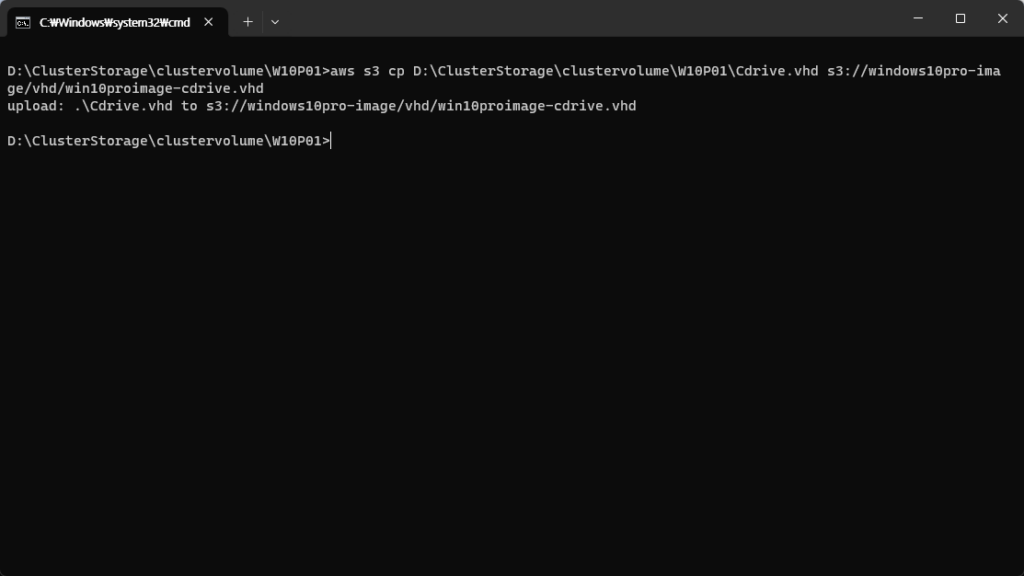Click wrapped text ge/vhd/win10proimage-cdrive.vhd
1024x576 pixels.
[x=135, y=89]
